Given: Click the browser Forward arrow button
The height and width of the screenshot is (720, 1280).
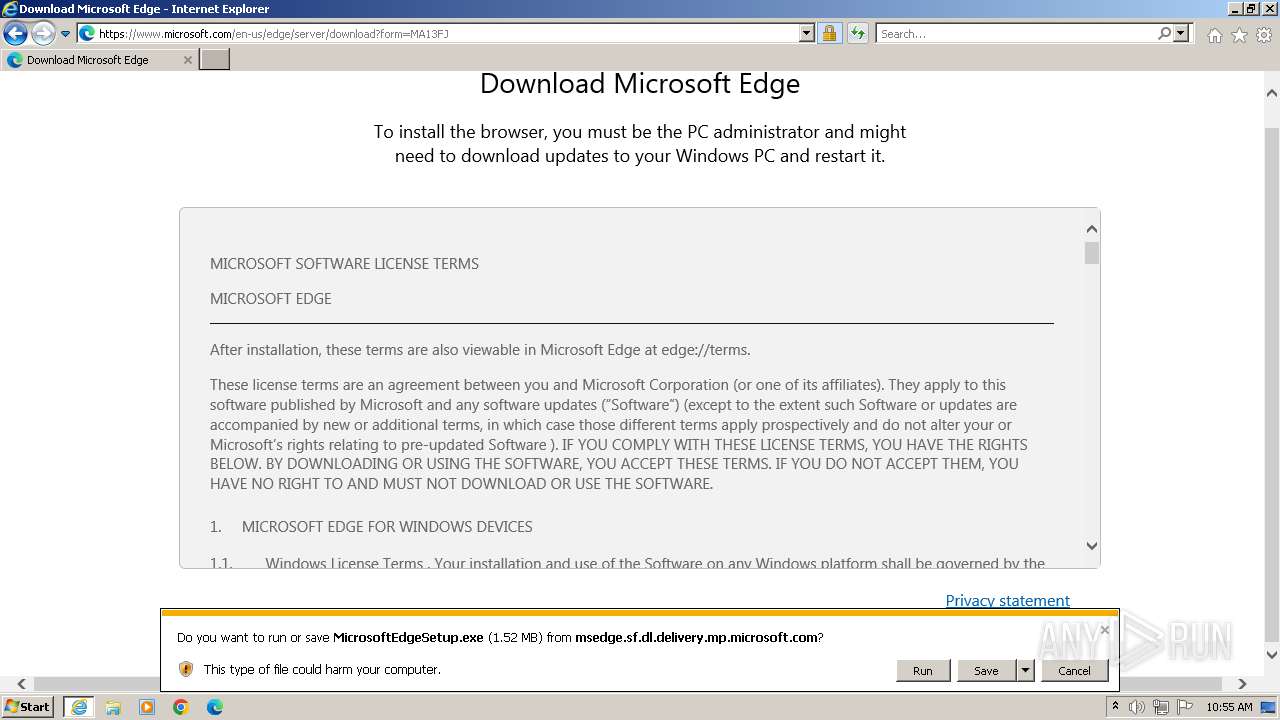Looking at the screenshot, I should (43, 34).
